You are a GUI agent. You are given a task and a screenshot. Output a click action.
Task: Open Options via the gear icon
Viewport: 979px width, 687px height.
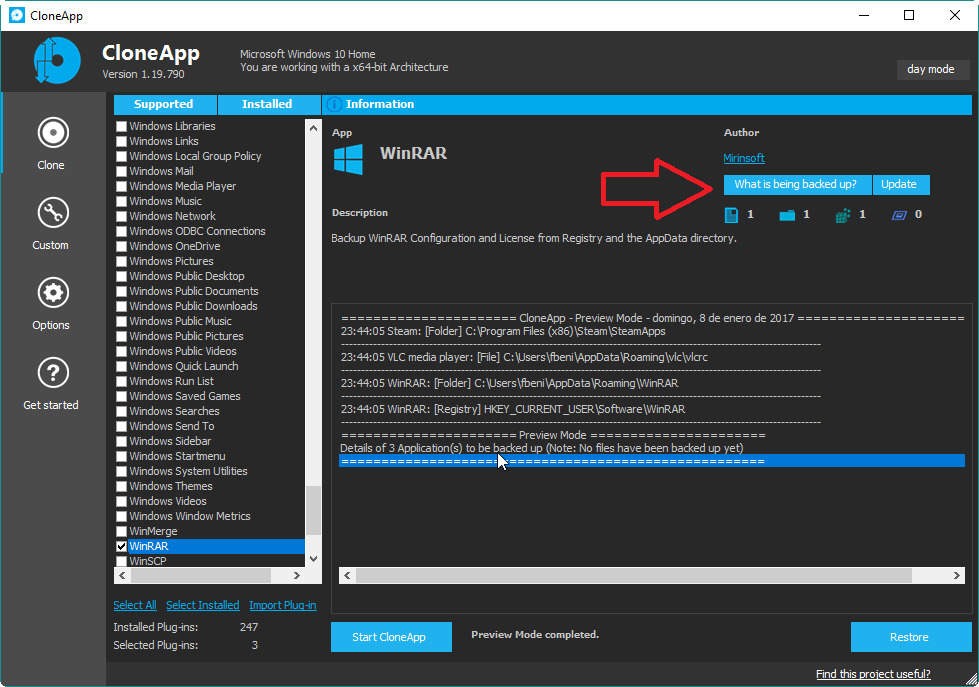click(x=50, y=293)
